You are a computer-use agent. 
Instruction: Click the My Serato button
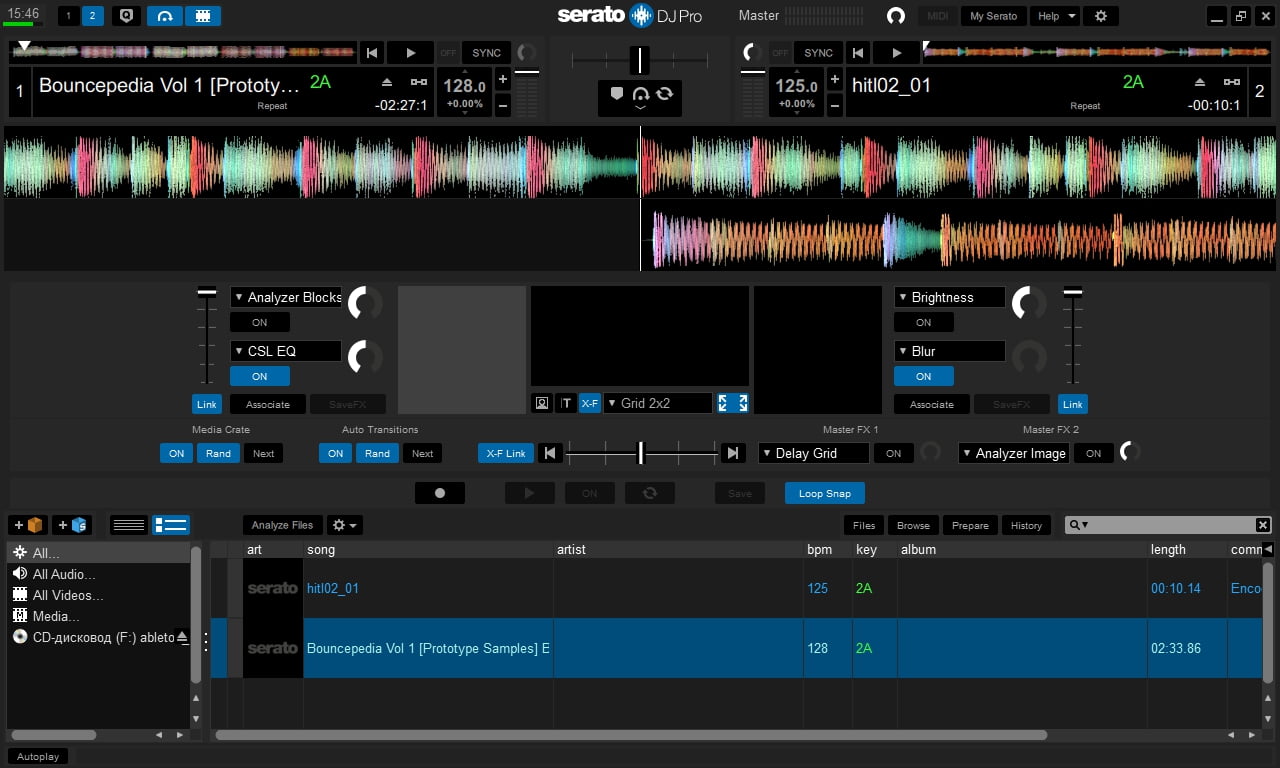point(993,16)
